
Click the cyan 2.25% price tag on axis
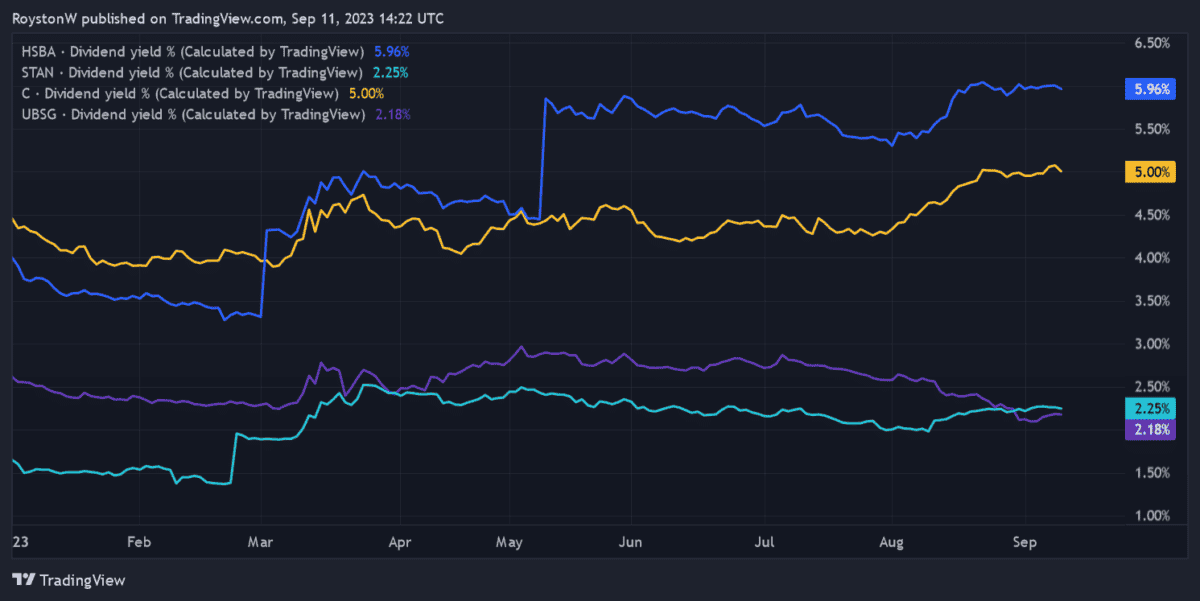pos(1152,408)
